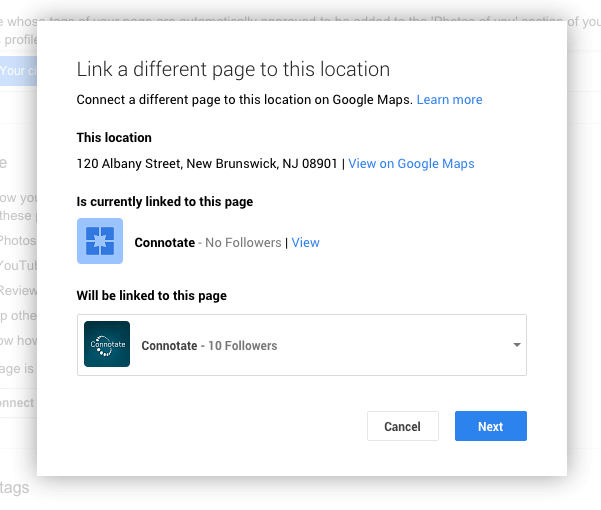Click 'Will be linked to this page' heading
The image size is (601, 510).
(x=152, y=295)
